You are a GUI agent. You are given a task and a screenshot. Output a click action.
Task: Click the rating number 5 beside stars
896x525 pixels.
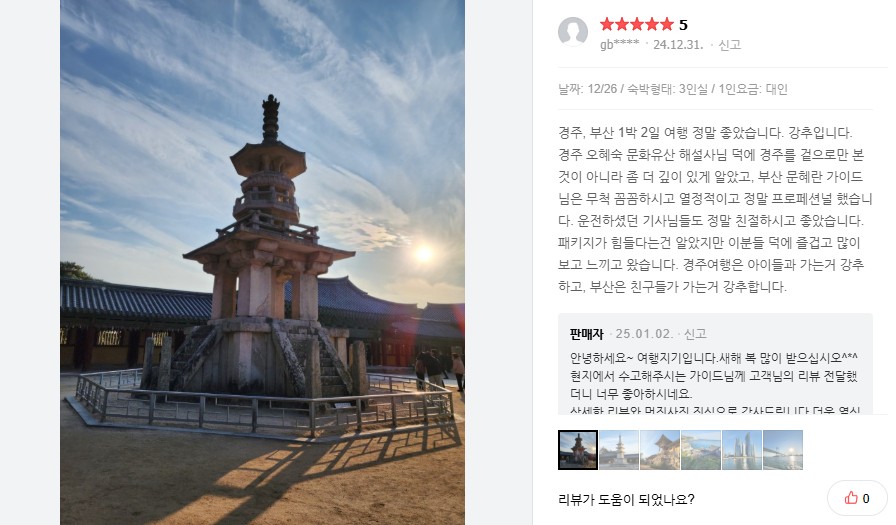(683, 25)
